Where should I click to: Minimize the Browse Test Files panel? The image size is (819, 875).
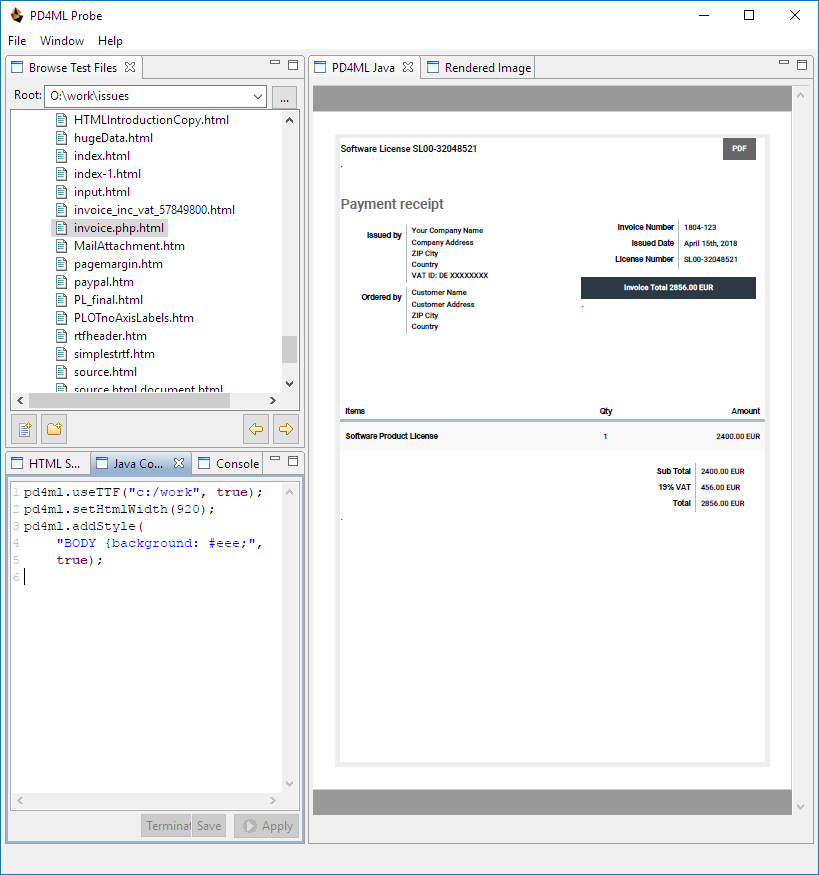tap(275, 64)
